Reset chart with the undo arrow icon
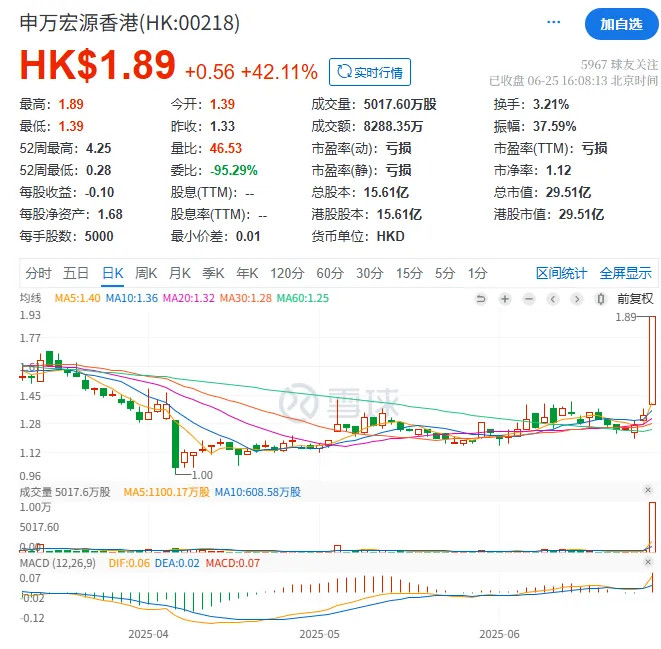661x649 pixels. (481, 299)
